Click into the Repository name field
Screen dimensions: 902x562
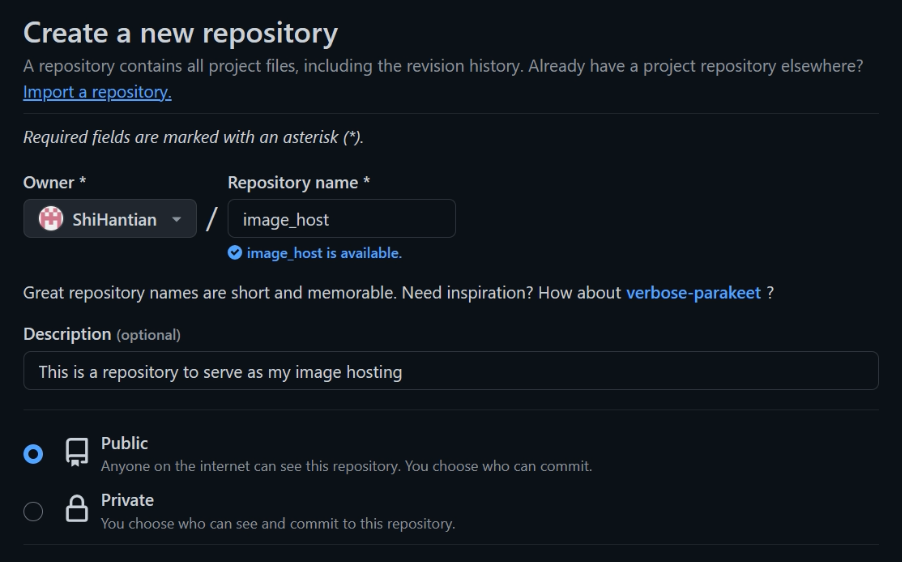point(341,219)
